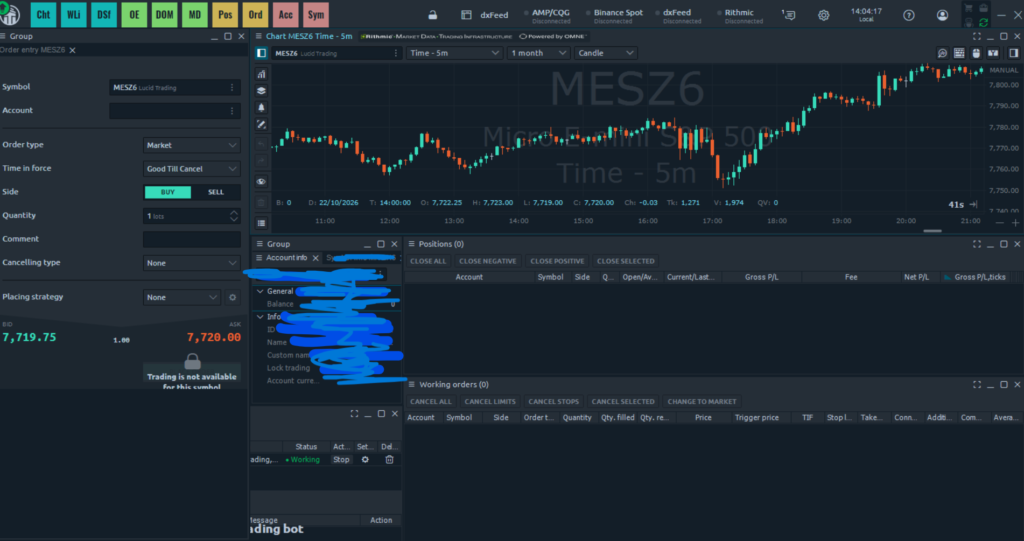
Task: Open the notifications message icon
Action: tap(789, 15)
